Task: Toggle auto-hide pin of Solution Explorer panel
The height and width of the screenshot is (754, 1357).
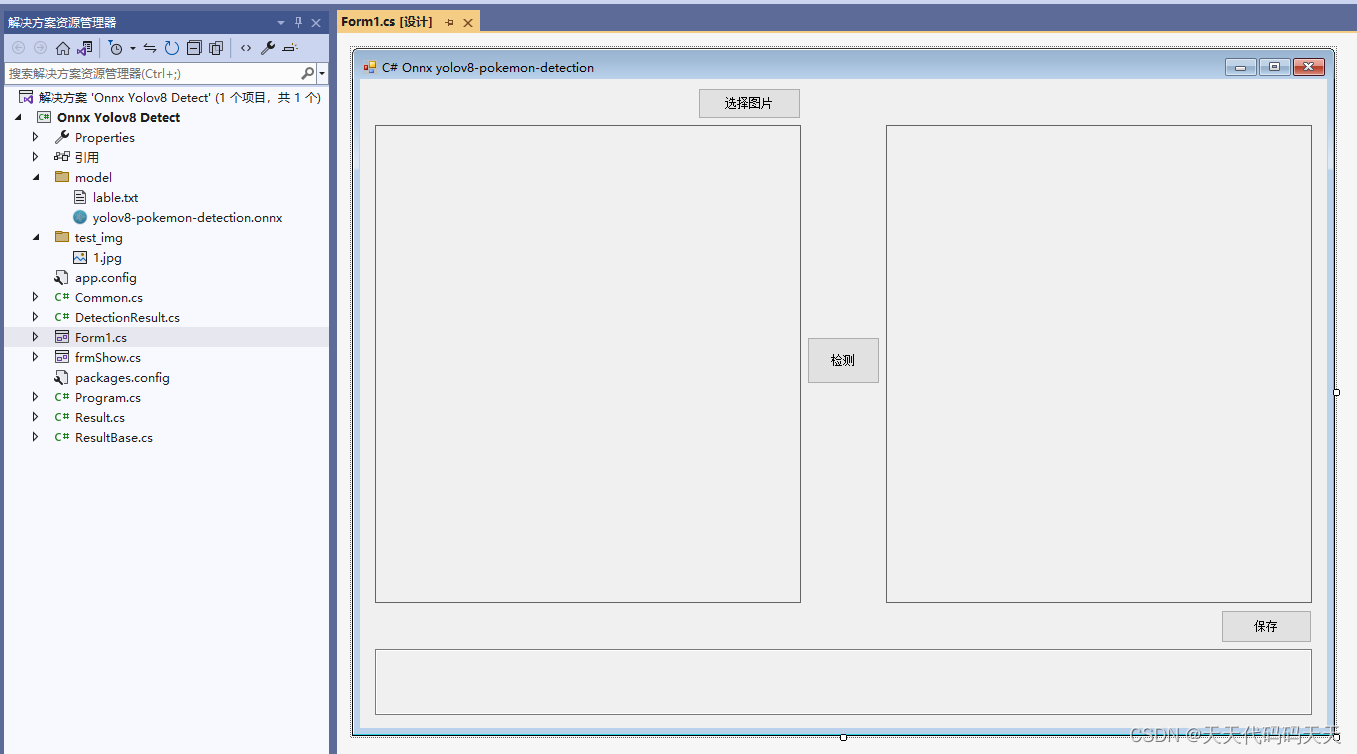Action: point(298,22)
